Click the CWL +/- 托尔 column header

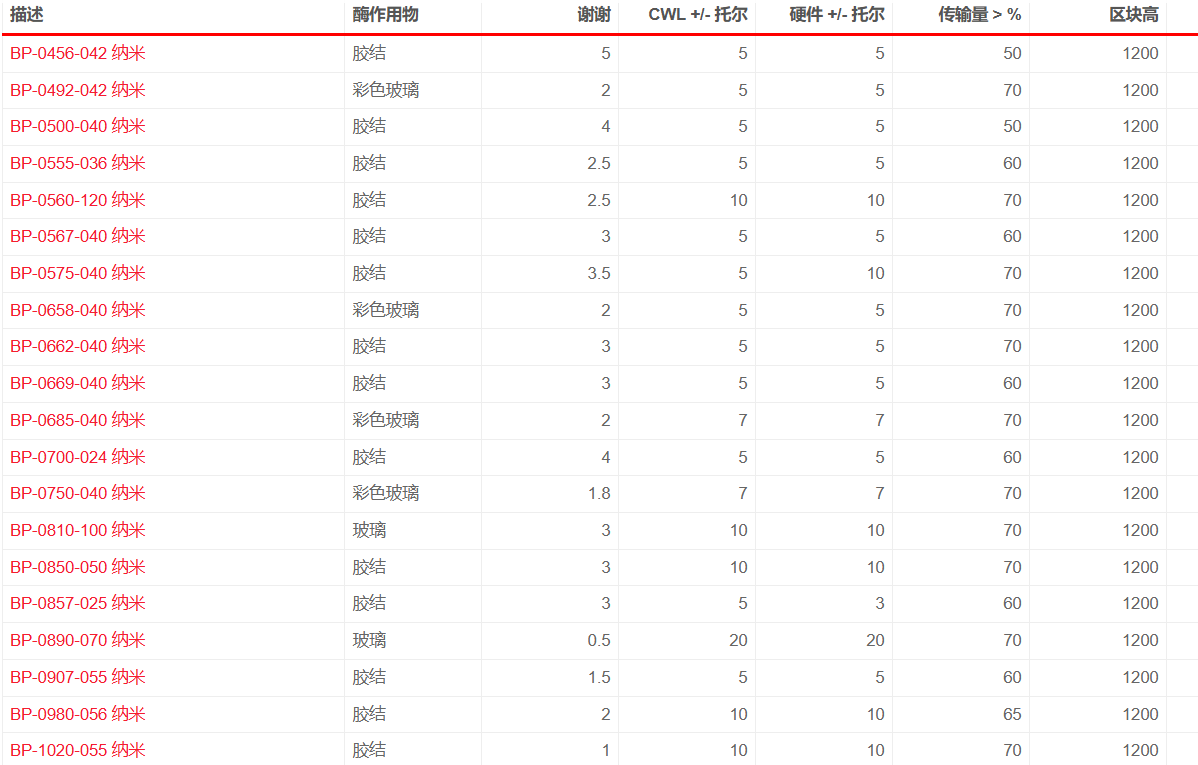(698, 15)
